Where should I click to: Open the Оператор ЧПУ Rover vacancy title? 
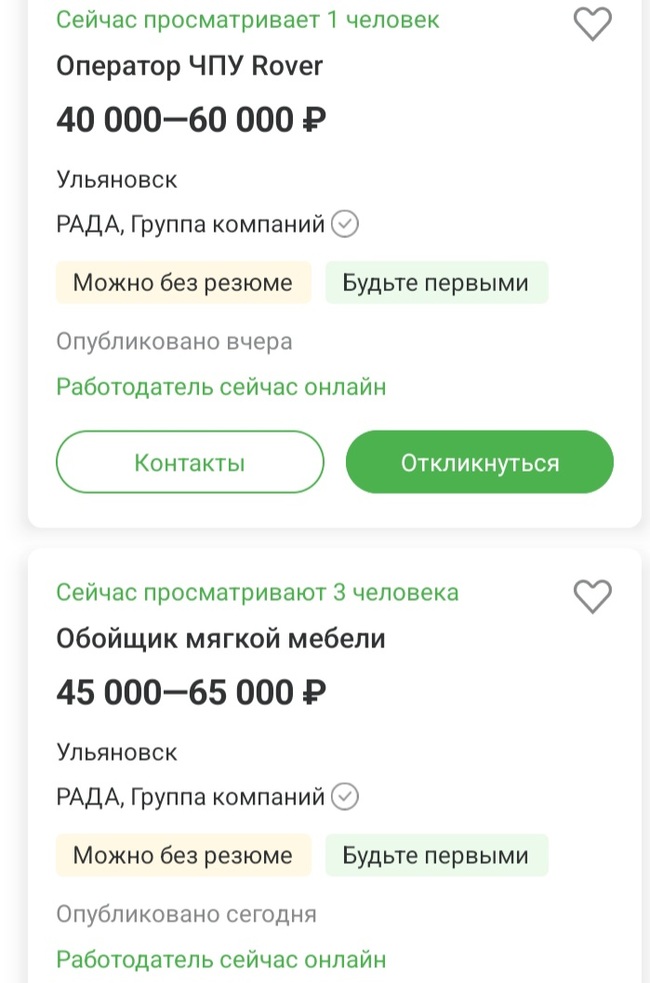point(190,66)
